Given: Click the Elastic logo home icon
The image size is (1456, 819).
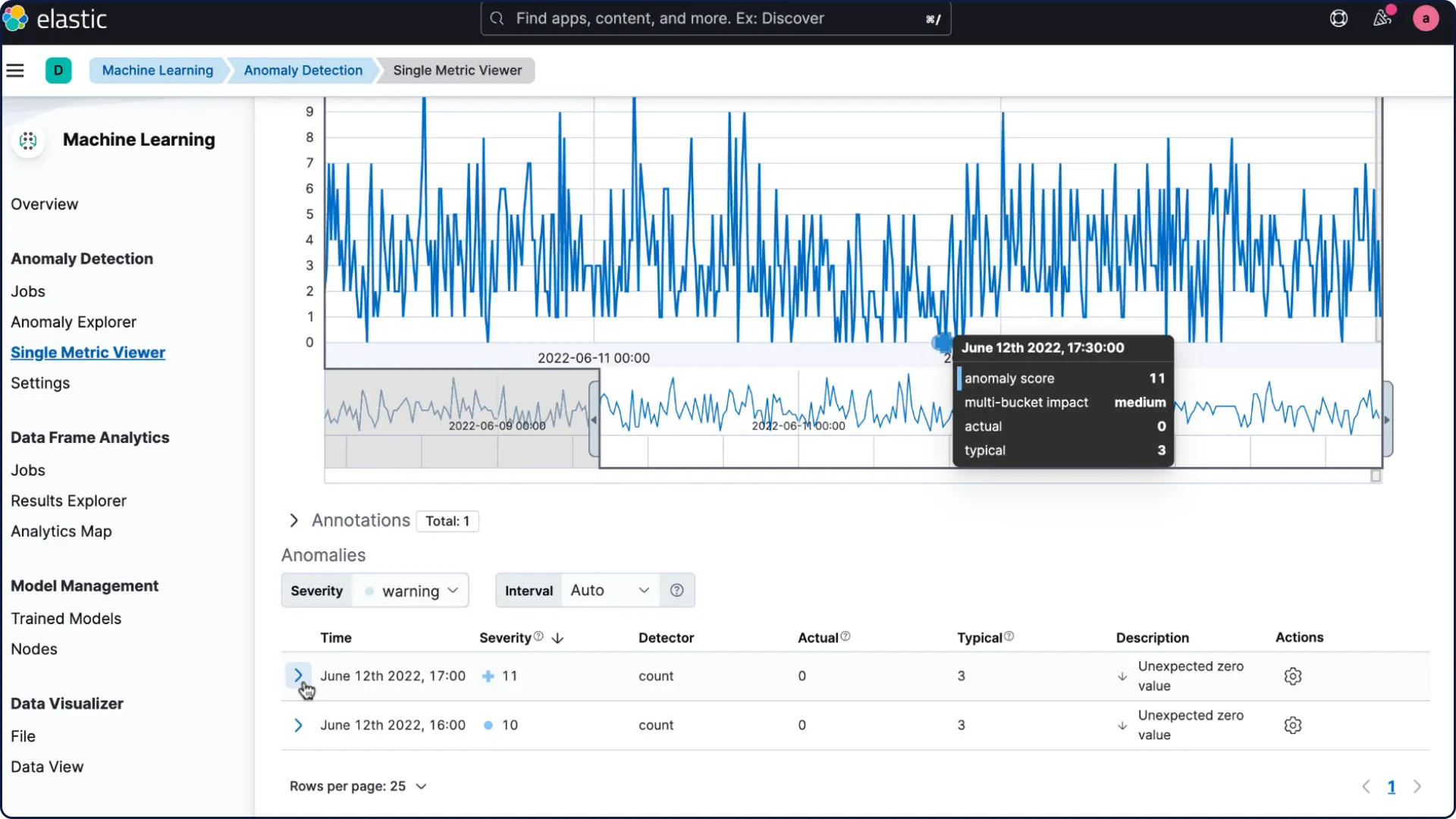Looking at the screenshot, I should click(x=15, y=18).
